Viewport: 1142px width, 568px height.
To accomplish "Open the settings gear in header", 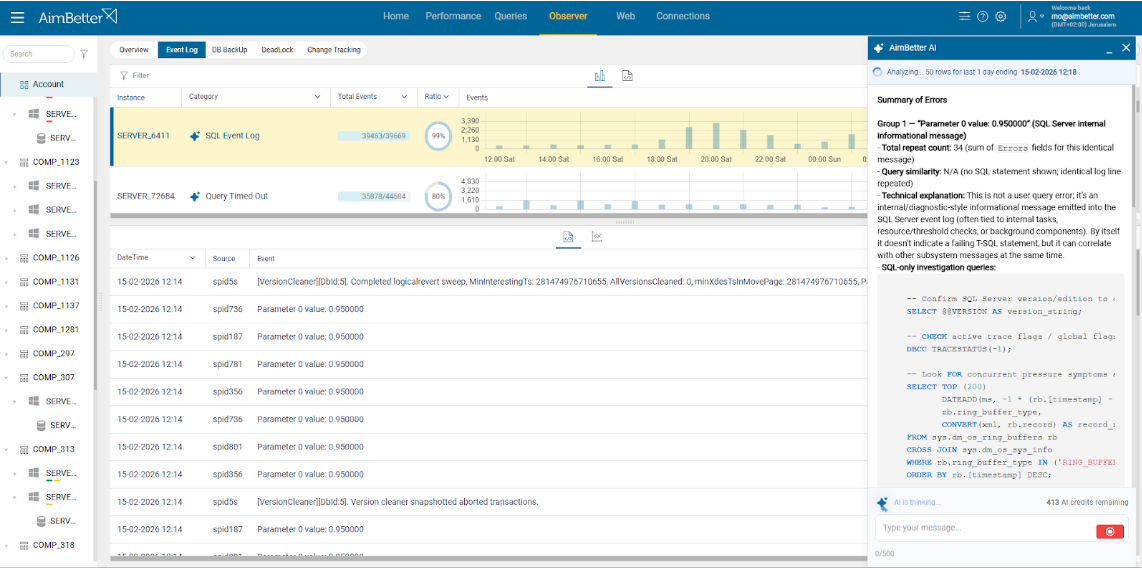I will [1000, 17].
